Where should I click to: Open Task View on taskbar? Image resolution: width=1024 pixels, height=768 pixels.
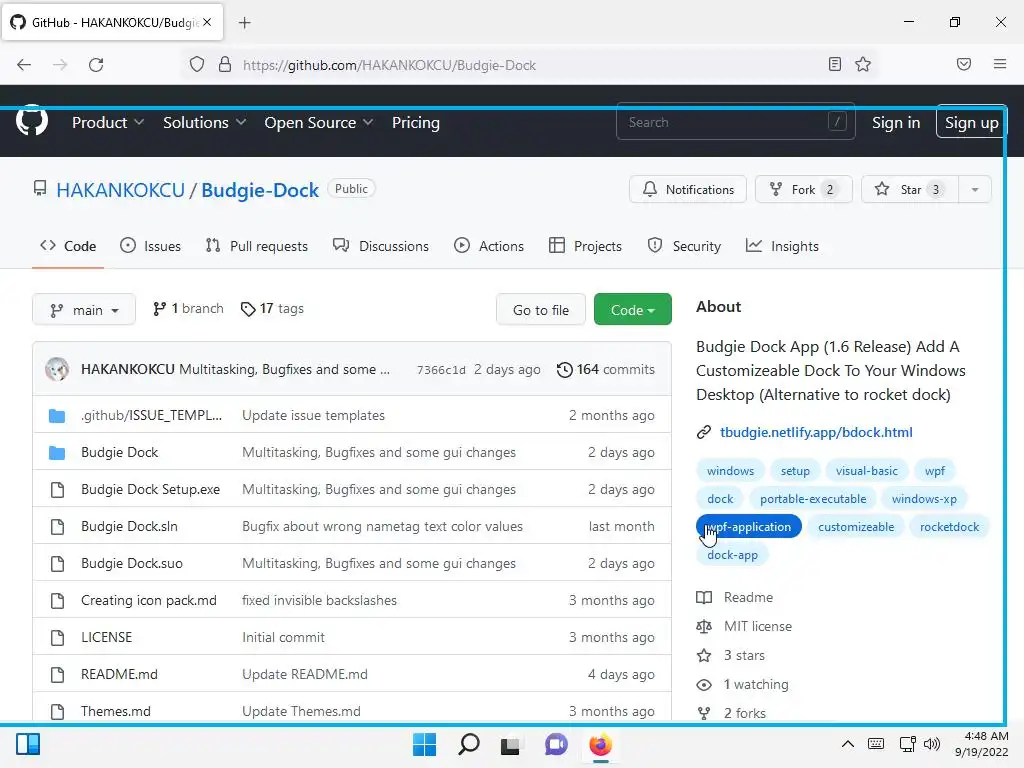tap(511, 745)
